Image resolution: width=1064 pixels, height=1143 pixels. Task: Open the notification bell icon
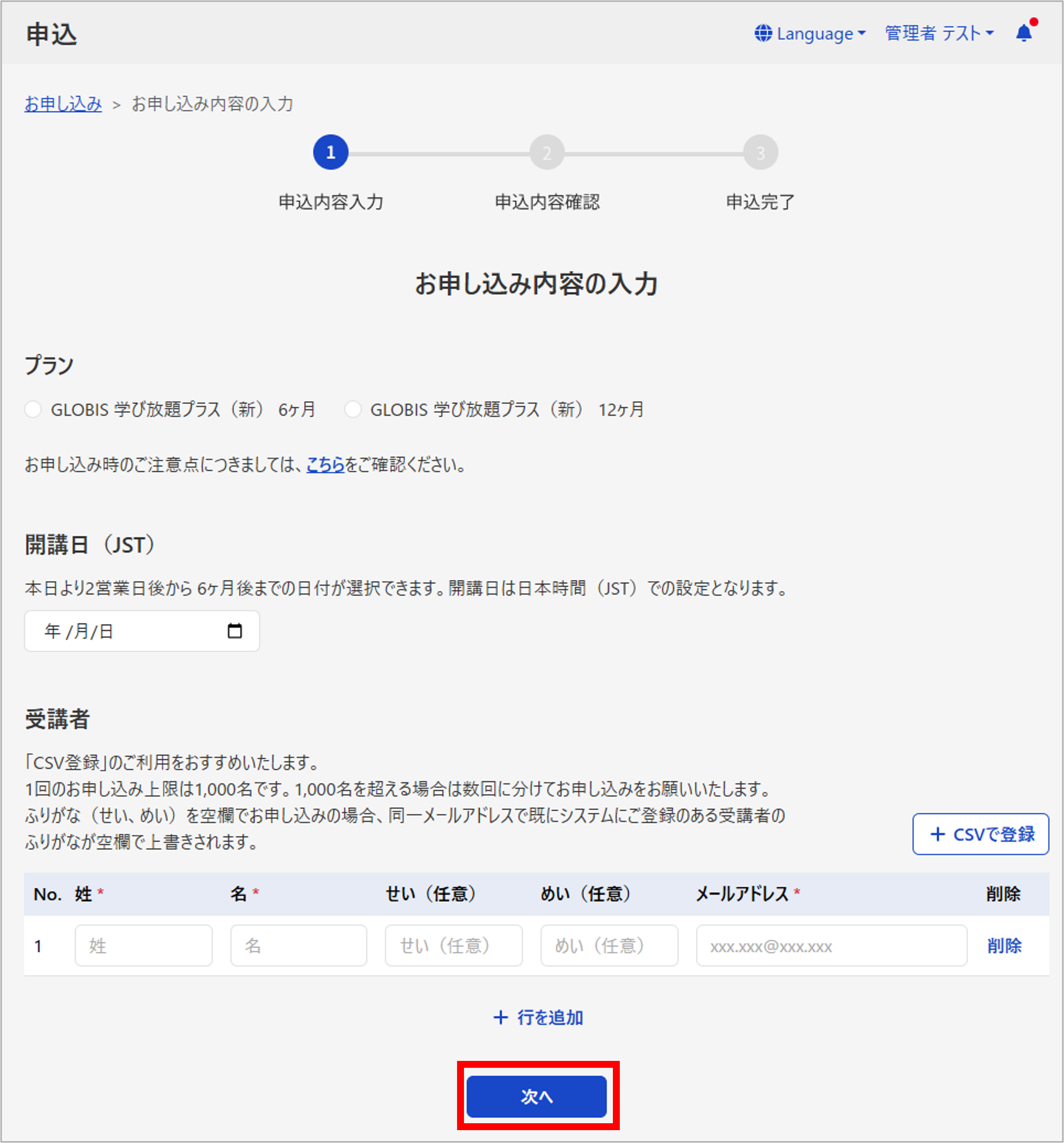pos(1024,33)
